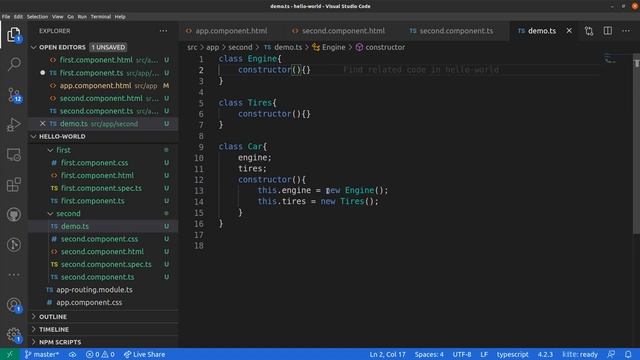This screenshot has width=640, height=360.
Task: Close the demo.ts editor tab
Action: point(569,31)
